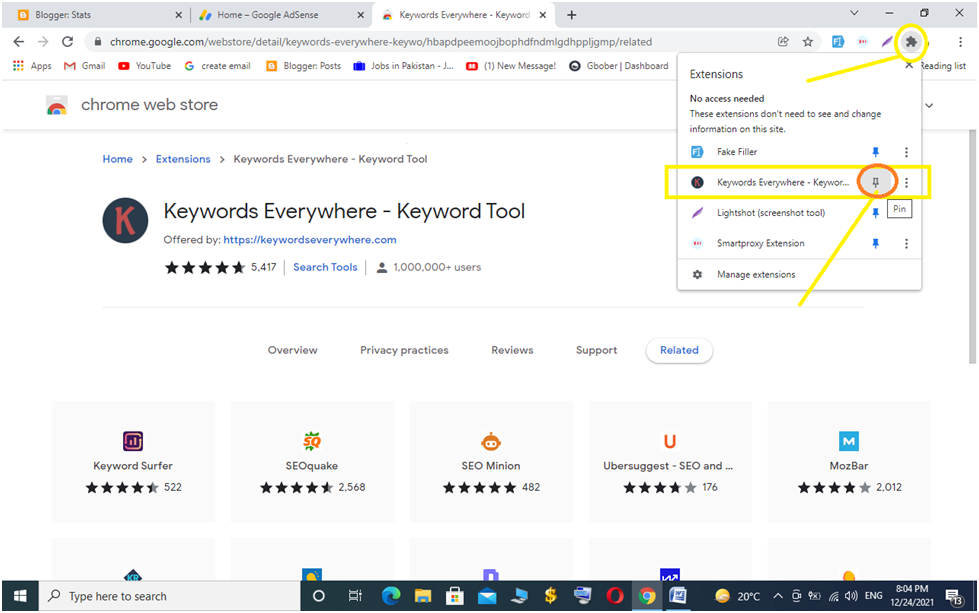The image size is (979, 613).
Task: Select Smartproxy Extension in the list
Action: [760, 243]
